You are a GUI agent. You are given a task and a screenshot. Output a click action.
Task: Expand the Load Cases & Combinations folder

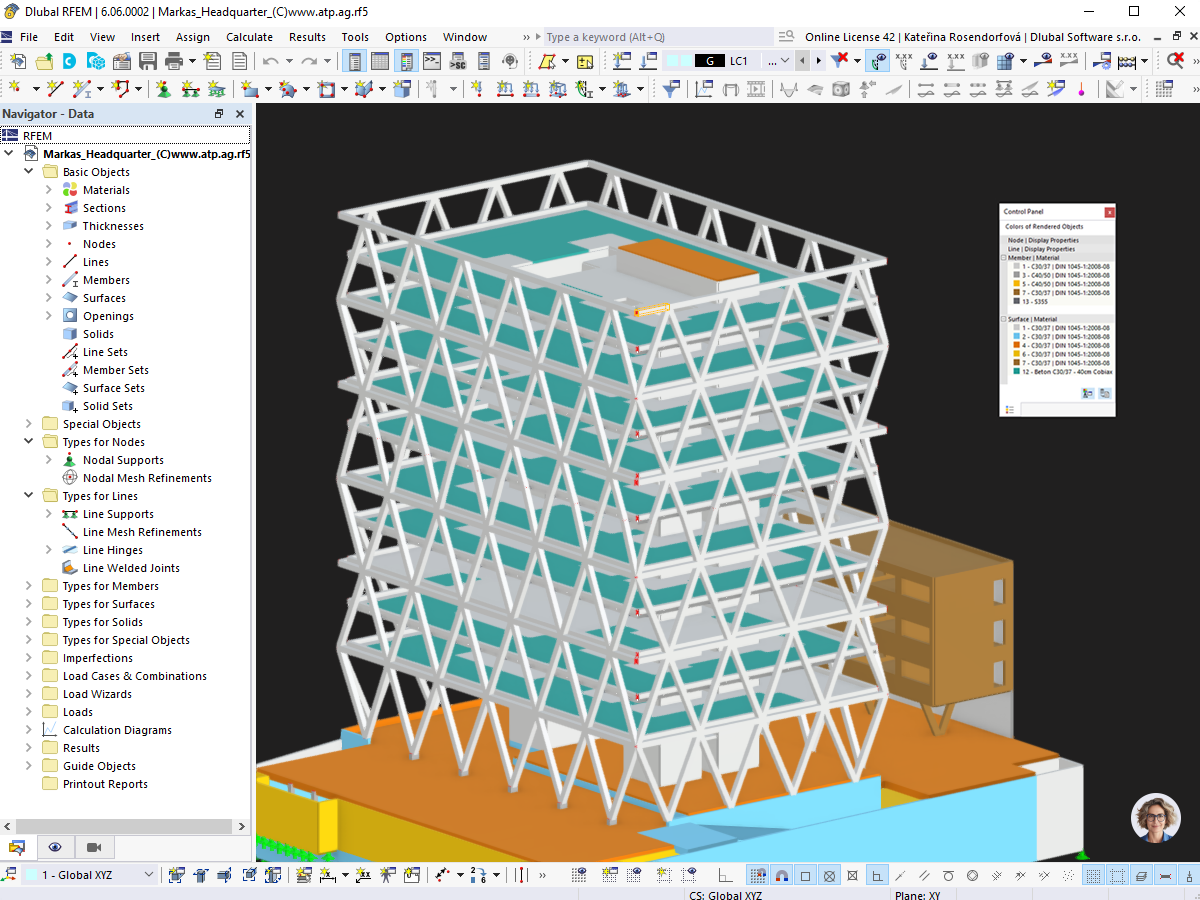pos(28,676)
